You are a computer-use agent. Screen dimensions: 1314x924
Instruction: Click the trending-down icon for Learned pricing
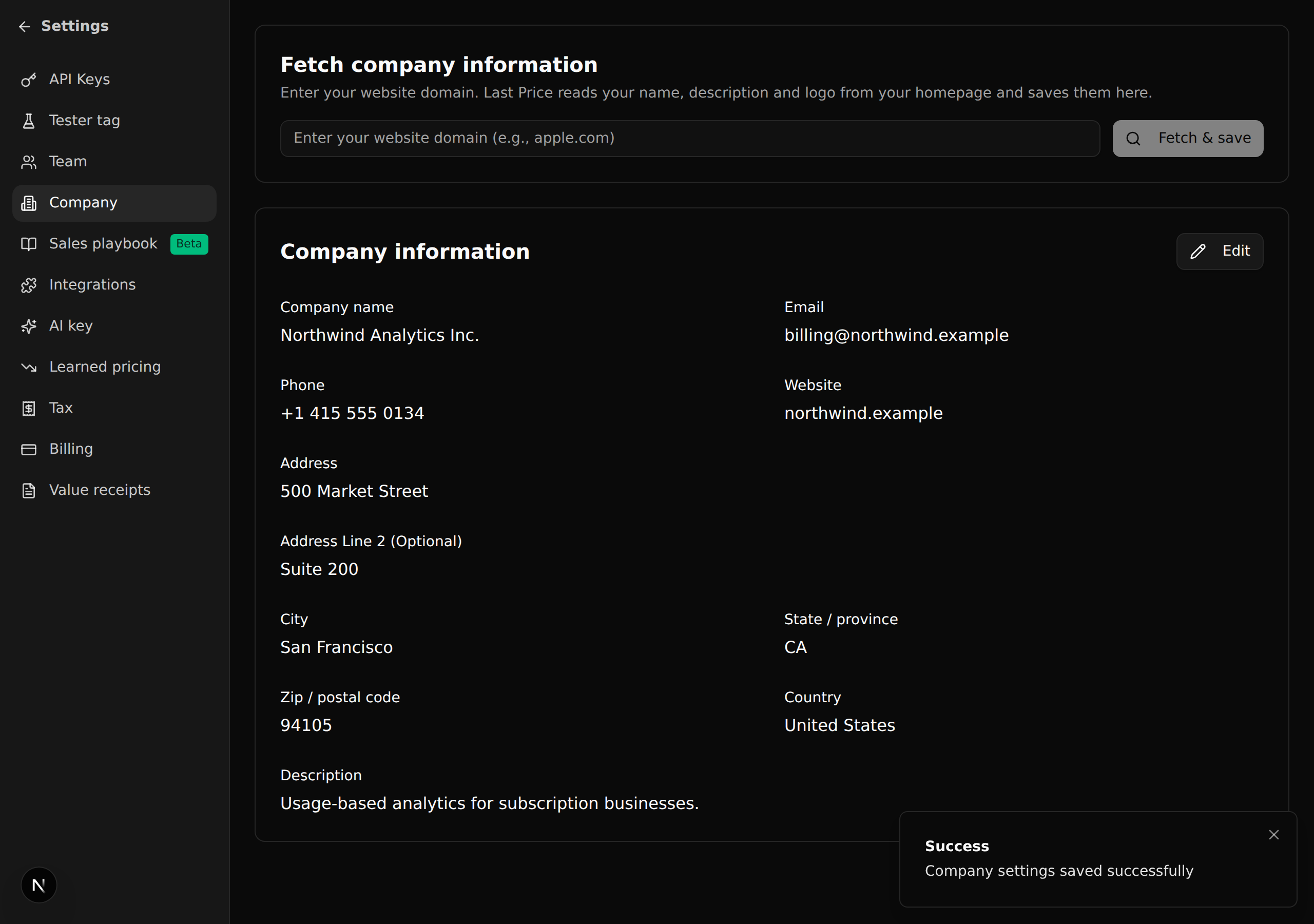point(29,367)
